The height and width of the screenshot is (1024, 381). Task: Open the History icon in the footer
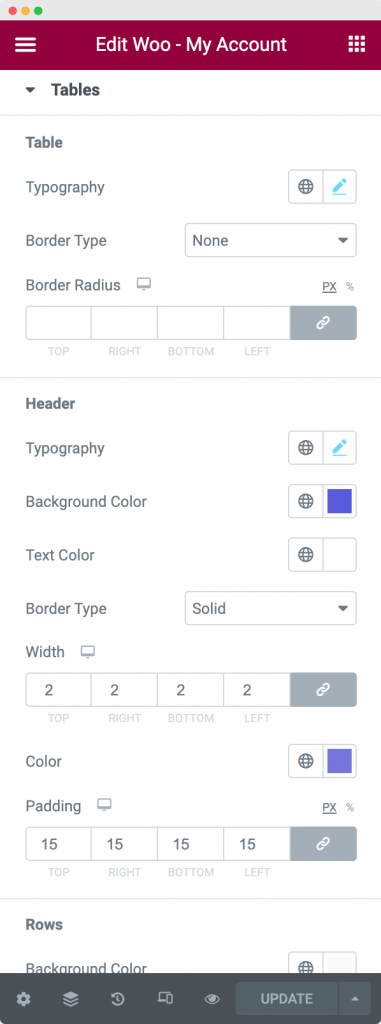click(x=118, y=999)
